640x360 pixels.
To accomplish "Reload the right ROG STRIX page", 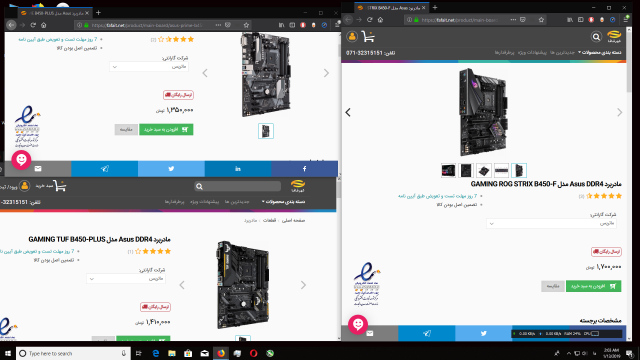I will pyautogui.click(x=370, y=20).
